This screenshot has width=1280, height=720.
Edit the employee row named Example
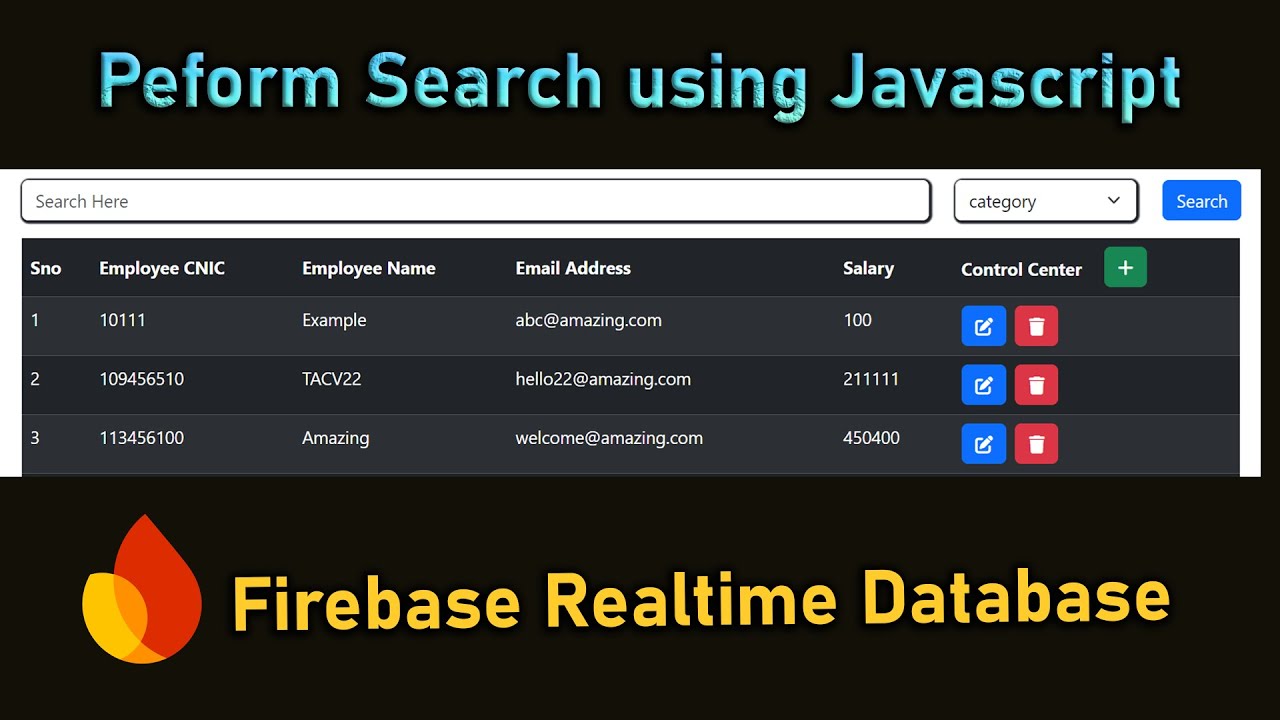pos(984,326)
